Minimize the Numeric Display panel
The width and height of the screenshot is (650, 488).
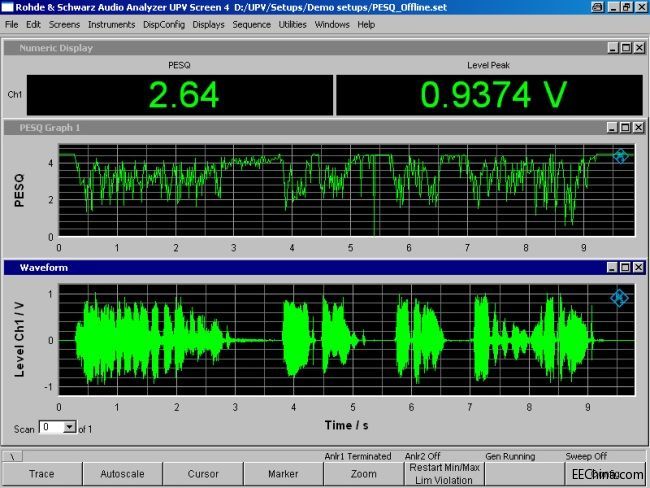613,48
